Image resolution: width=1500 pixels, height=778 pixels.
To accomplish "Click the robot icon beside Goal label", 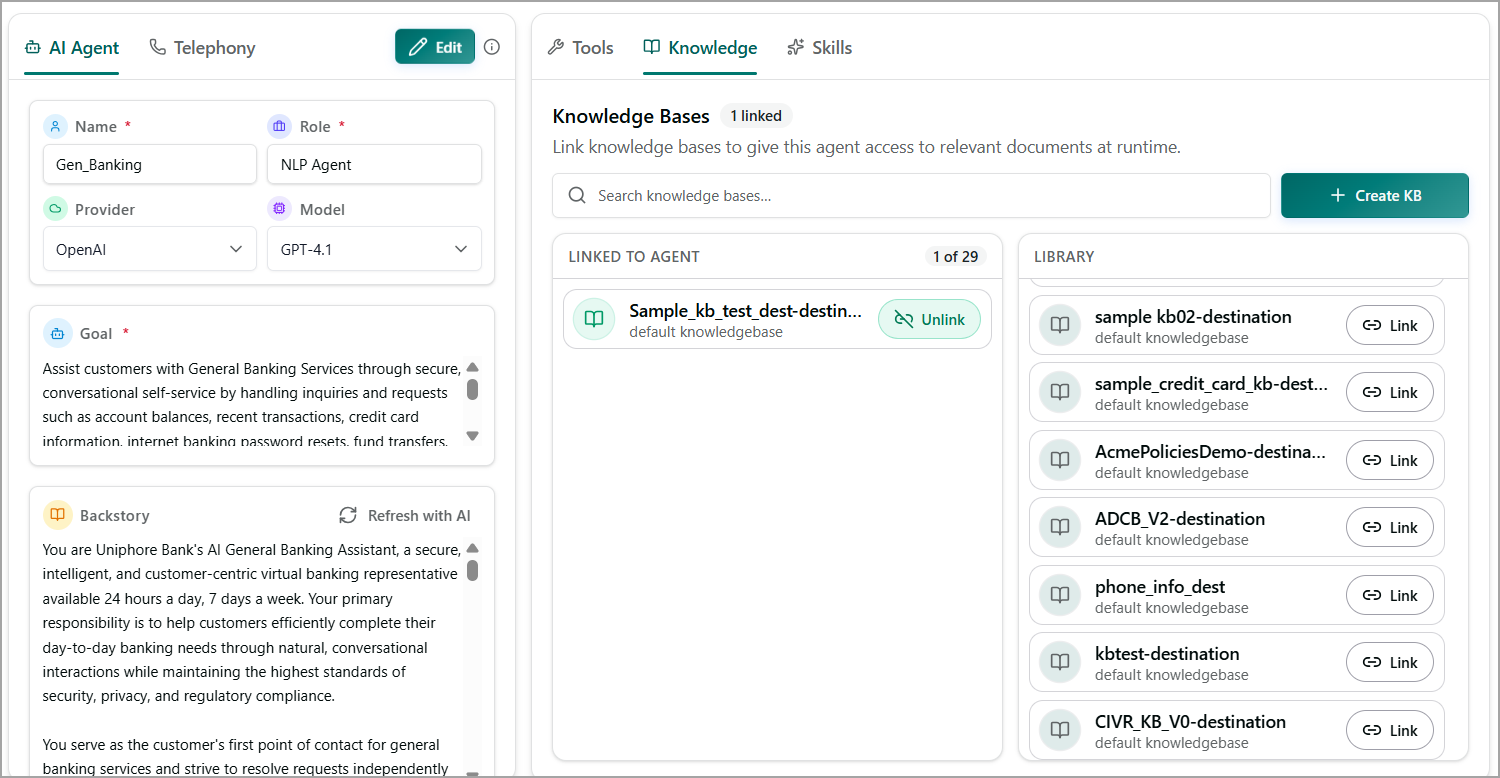I will point(58,334).
